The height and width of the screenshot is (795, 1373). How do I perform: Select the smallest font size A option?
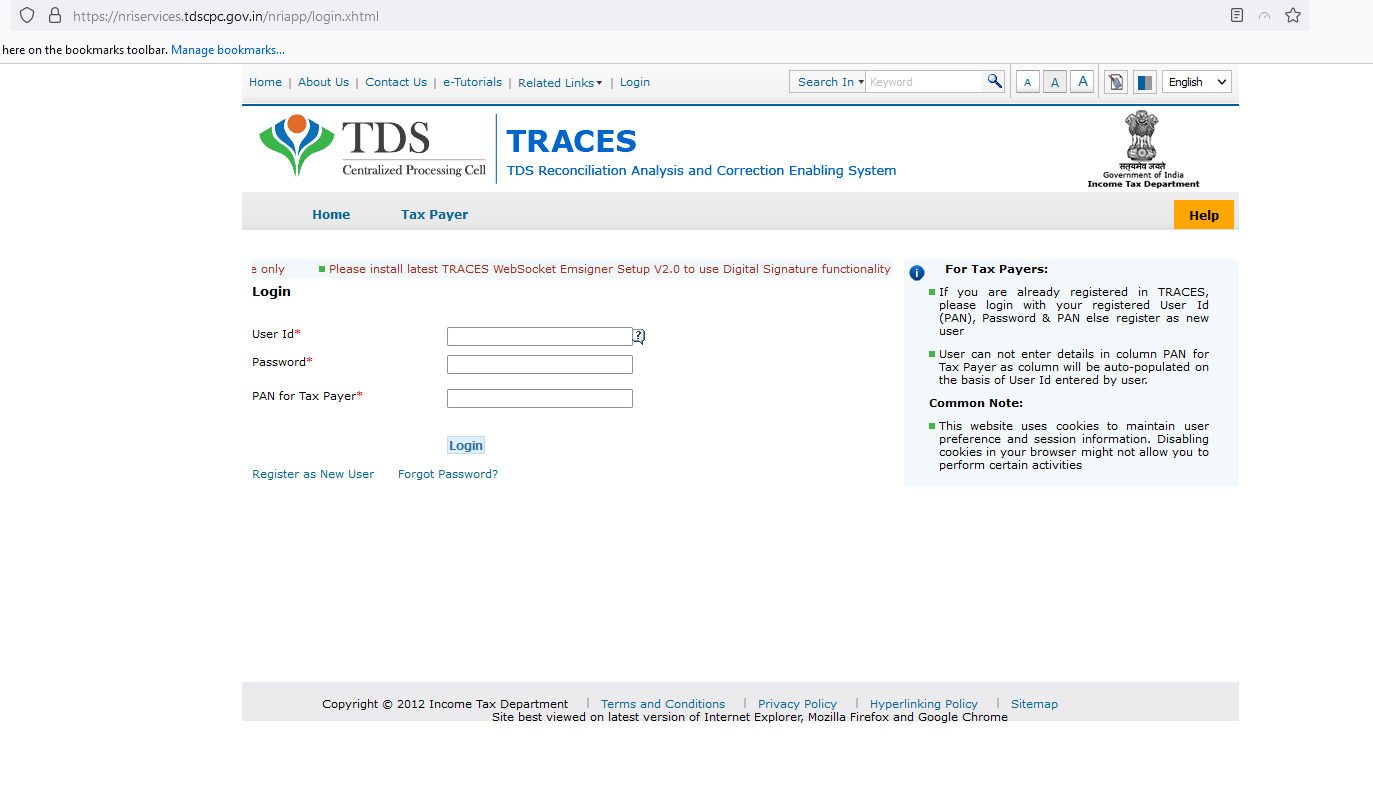(x=1027, y=81)
